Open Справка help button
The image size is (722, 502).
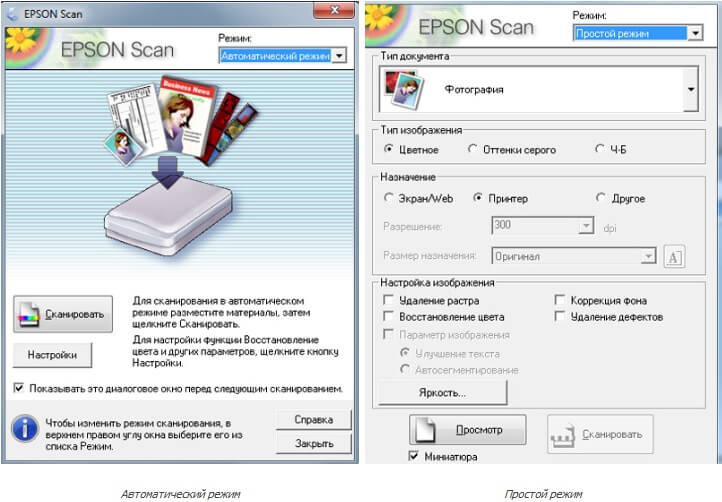314,420
